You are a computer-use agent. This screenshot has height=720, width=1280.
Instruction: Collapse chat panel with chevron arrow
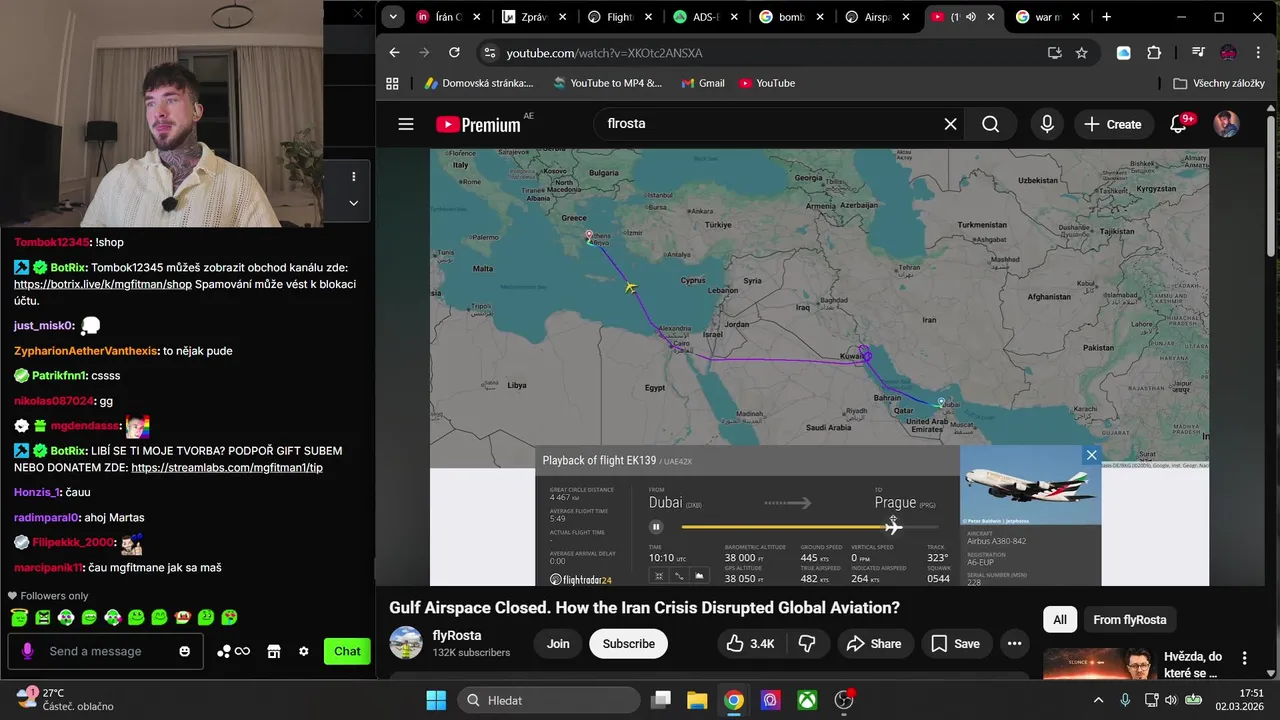tap(353, 203)
